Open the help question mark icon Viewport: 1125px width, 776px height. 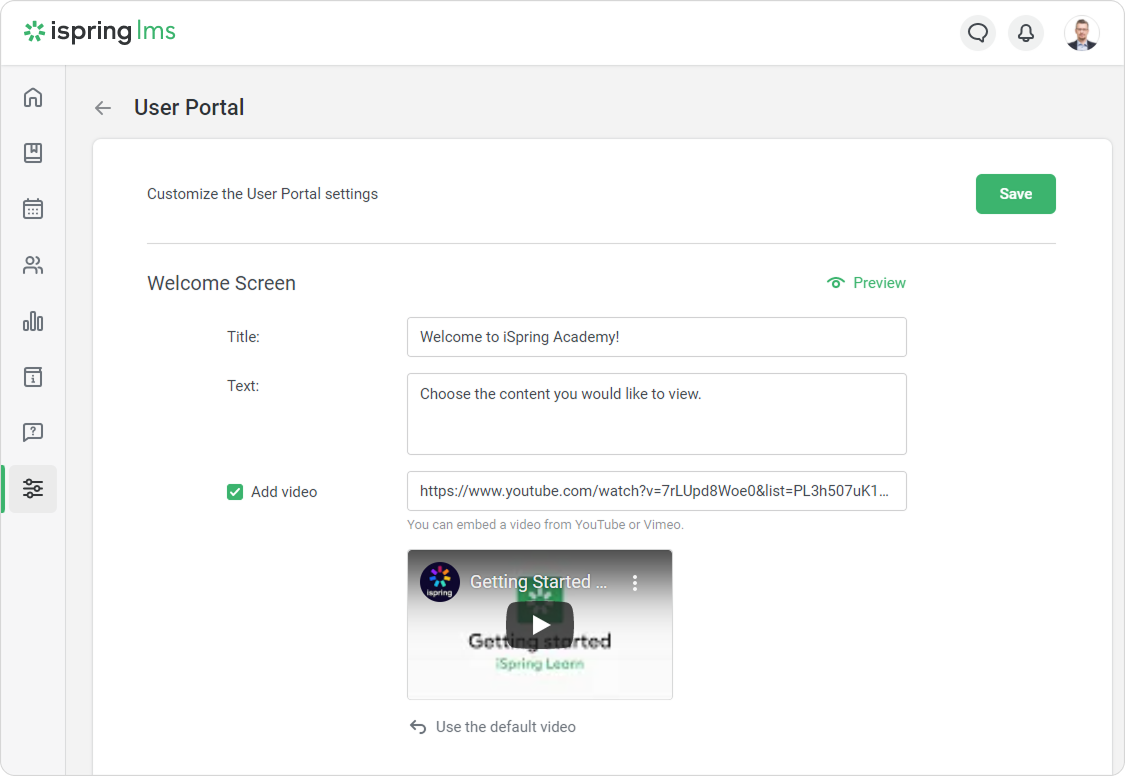click(33, 432)
